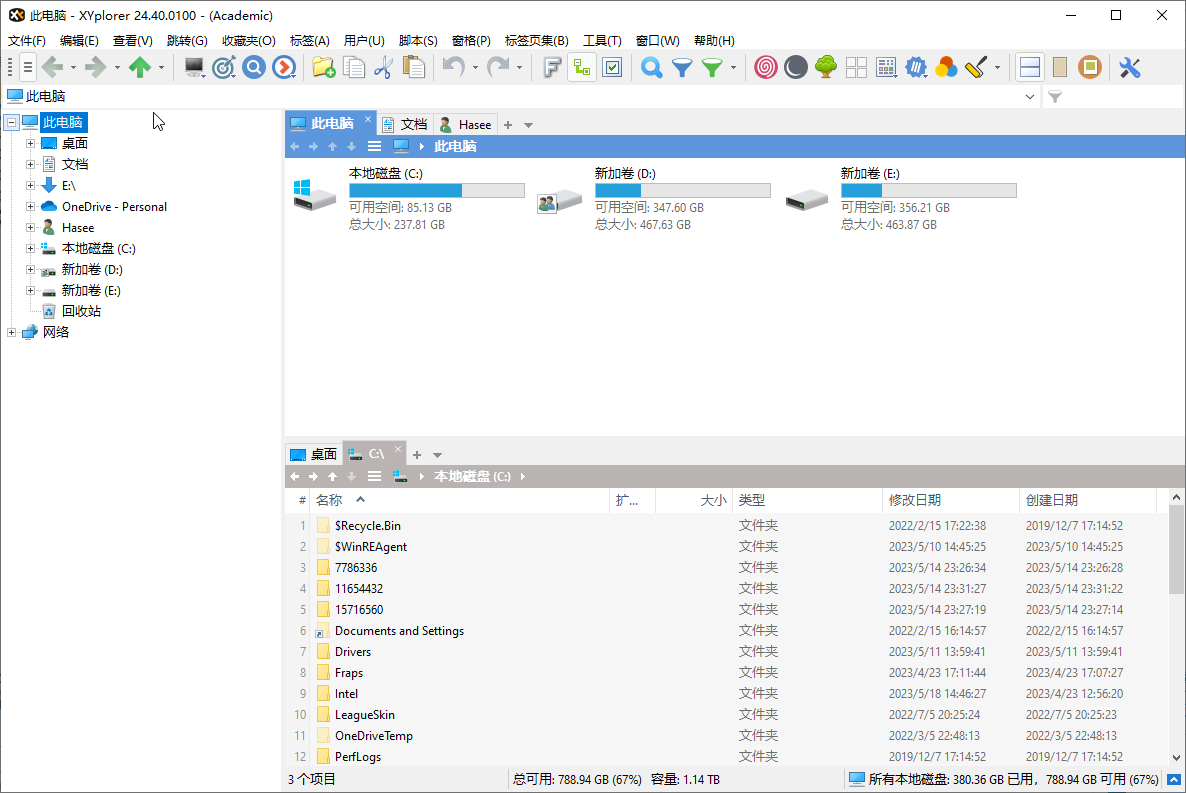Screen dimensions: 1186x793
Task: Click the pink spiral icon
Action: click(765, 67)
